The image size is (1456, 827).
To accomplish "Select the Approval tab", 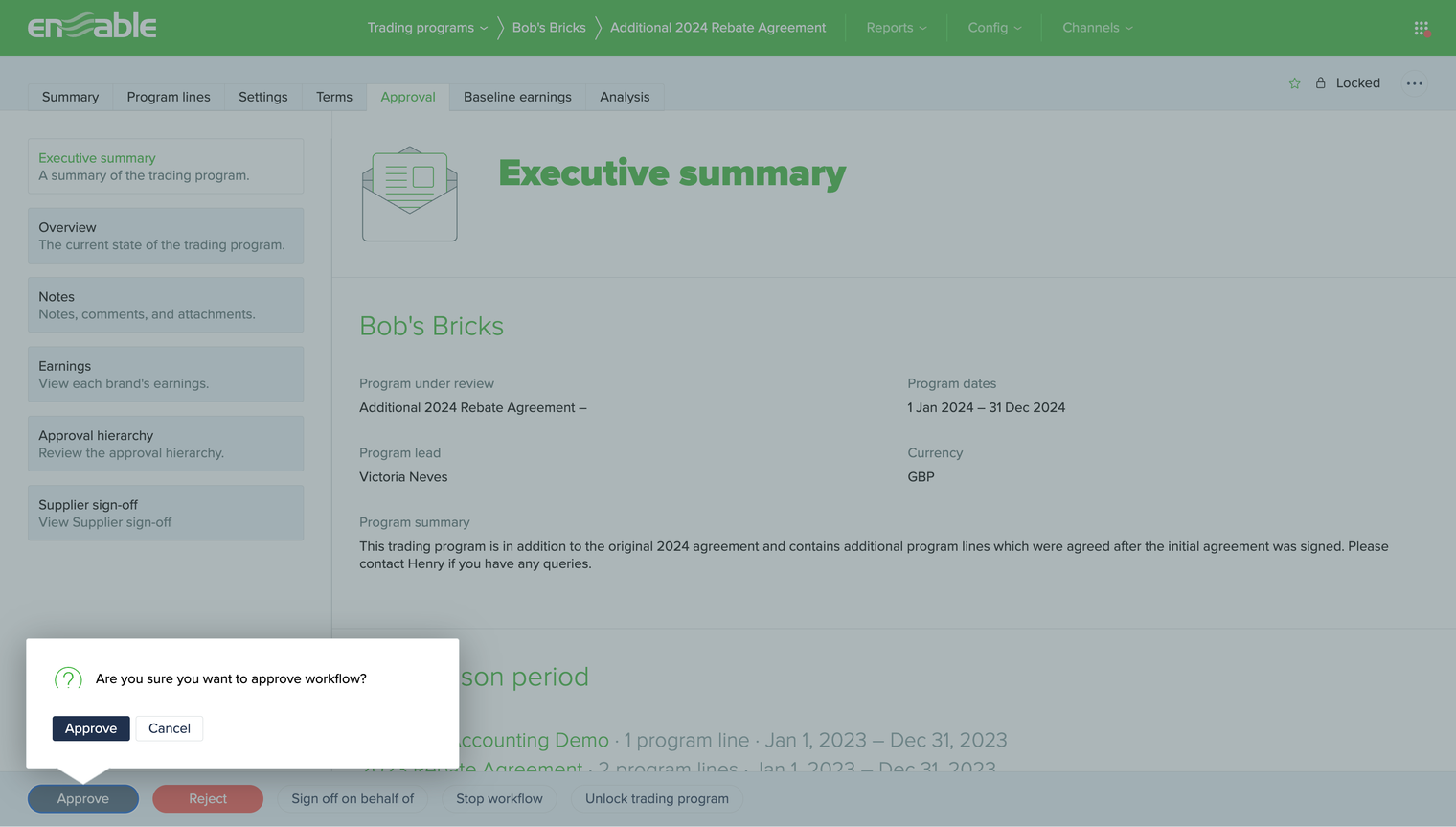I will click(408, 97).
